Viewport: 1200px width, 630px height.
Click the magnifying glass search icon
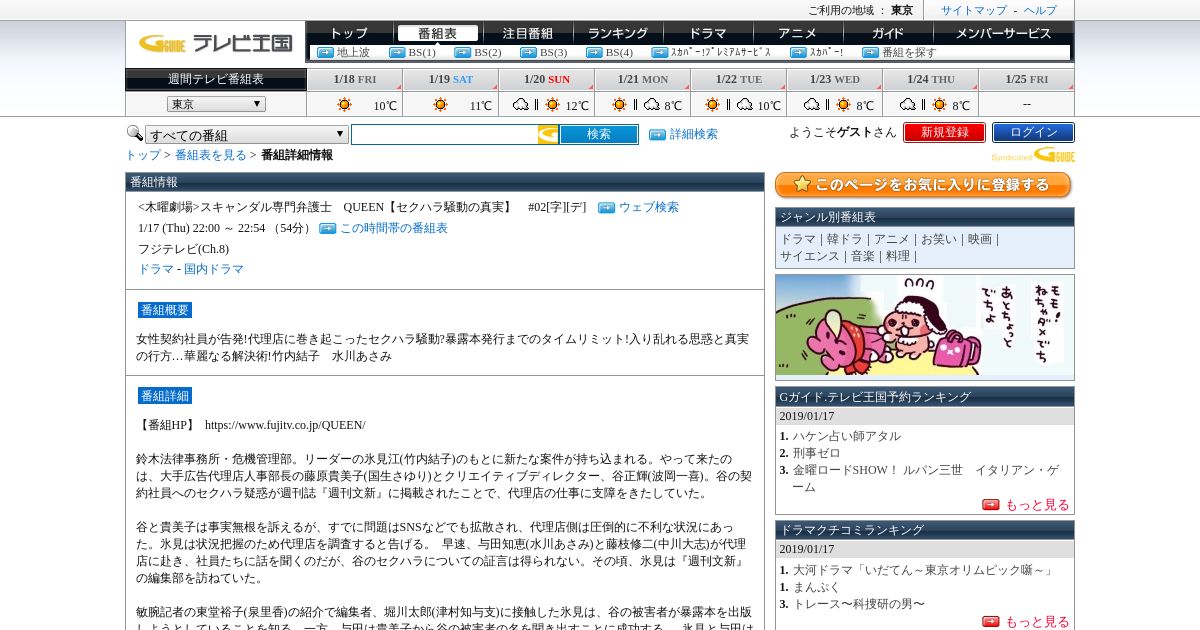click(x=134, y=133)
